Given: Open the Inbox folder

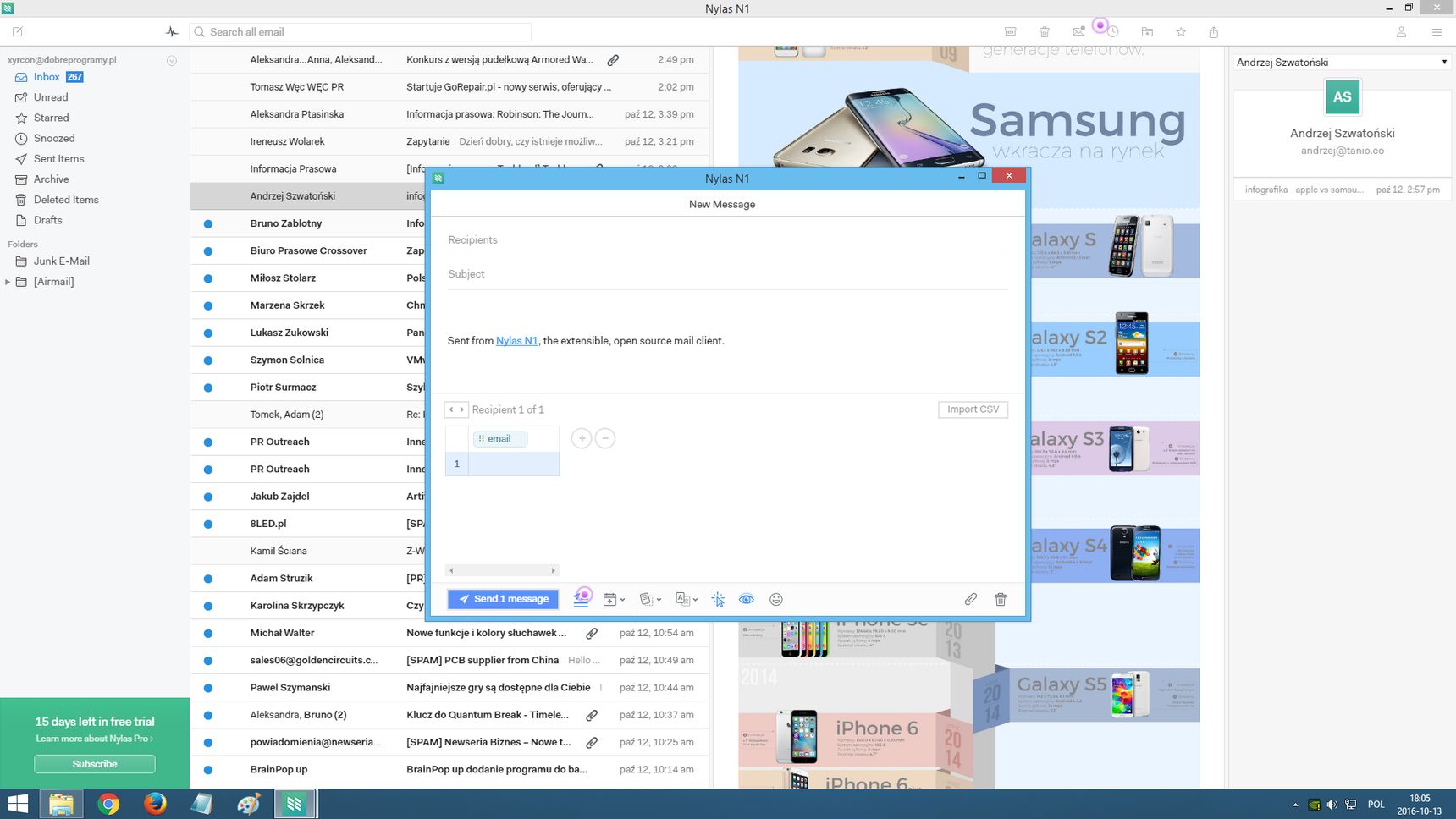Looking at the screenshot, I should pos(47,77).
